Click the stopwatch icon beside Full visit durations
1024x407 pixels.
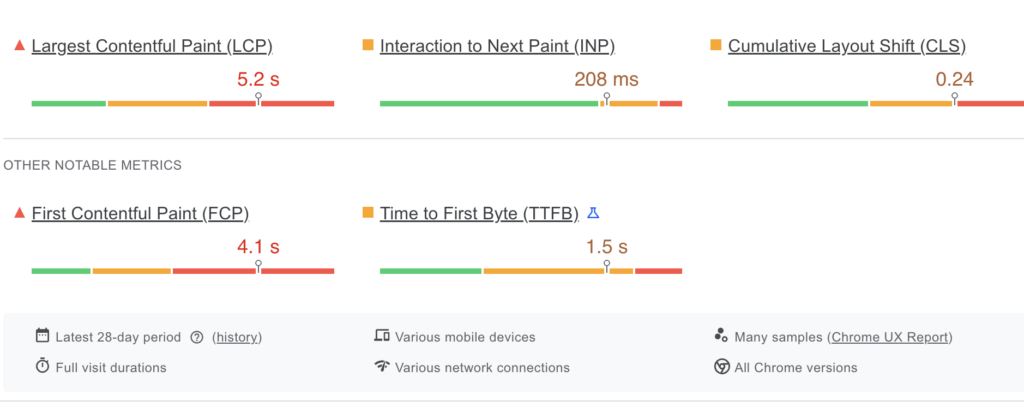[42, 367]
